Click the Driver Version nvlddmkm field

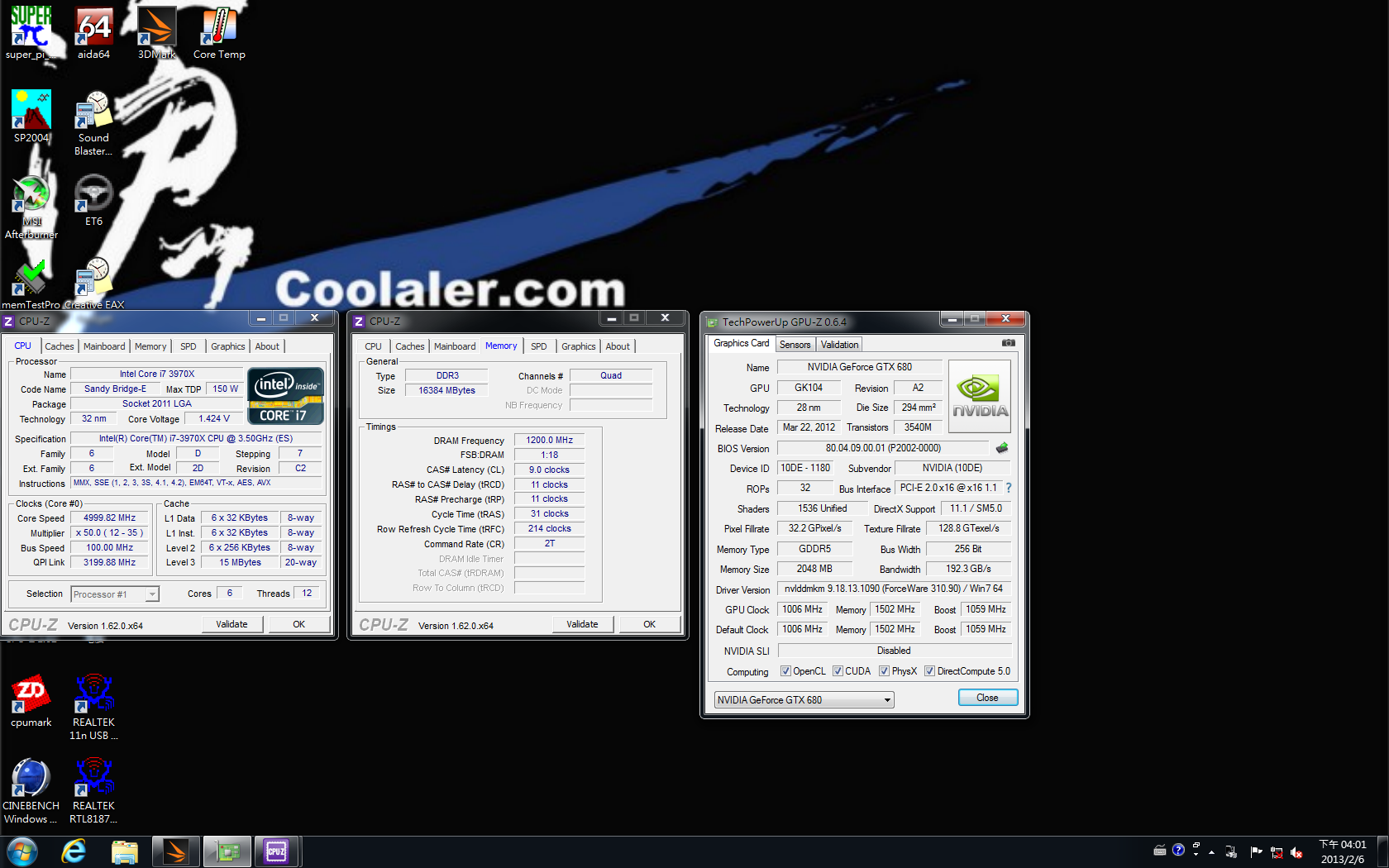pyautogui.click(x=894, y=589)
